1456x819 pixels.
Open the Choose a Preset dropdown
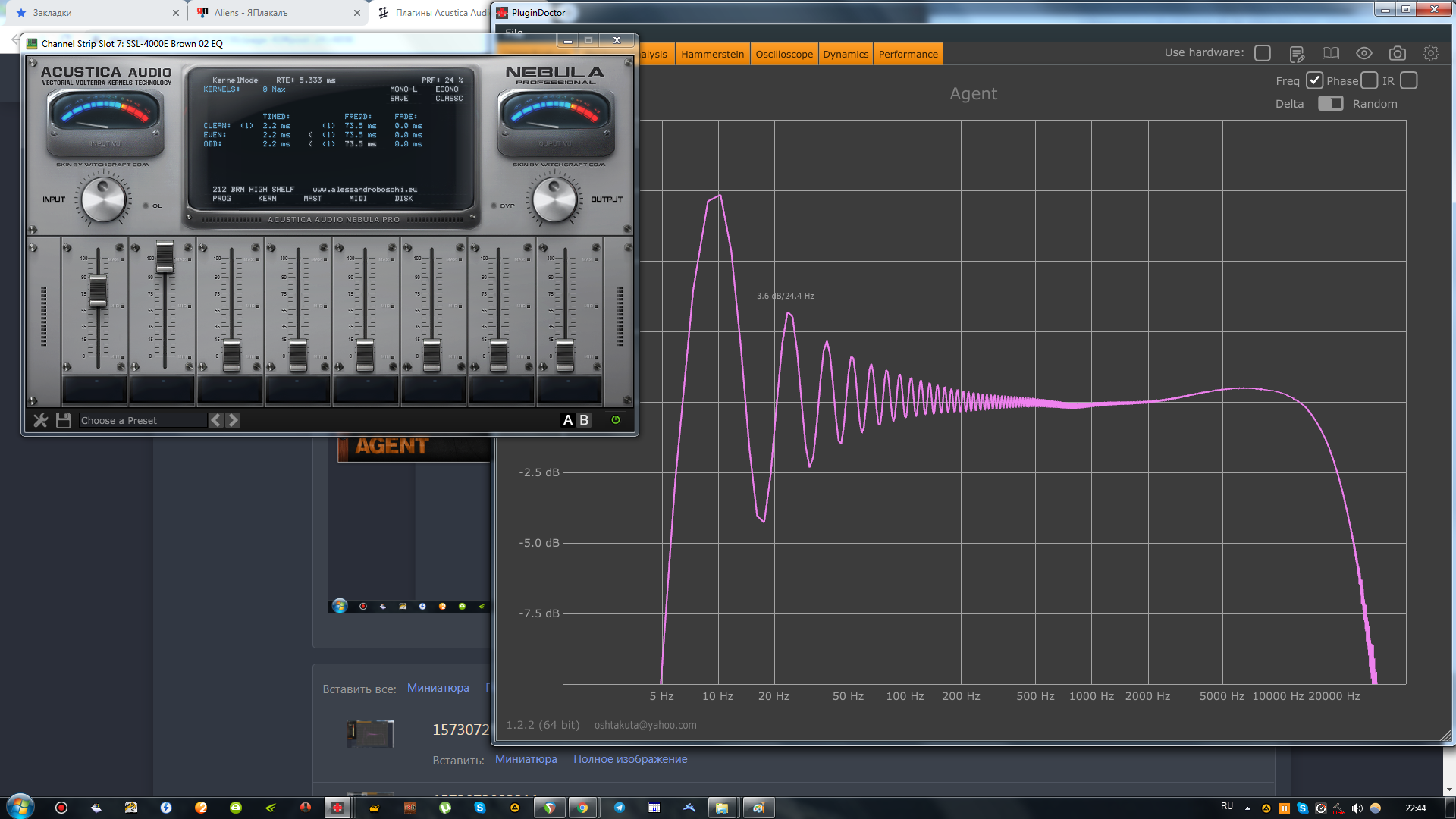coord(142,420)
